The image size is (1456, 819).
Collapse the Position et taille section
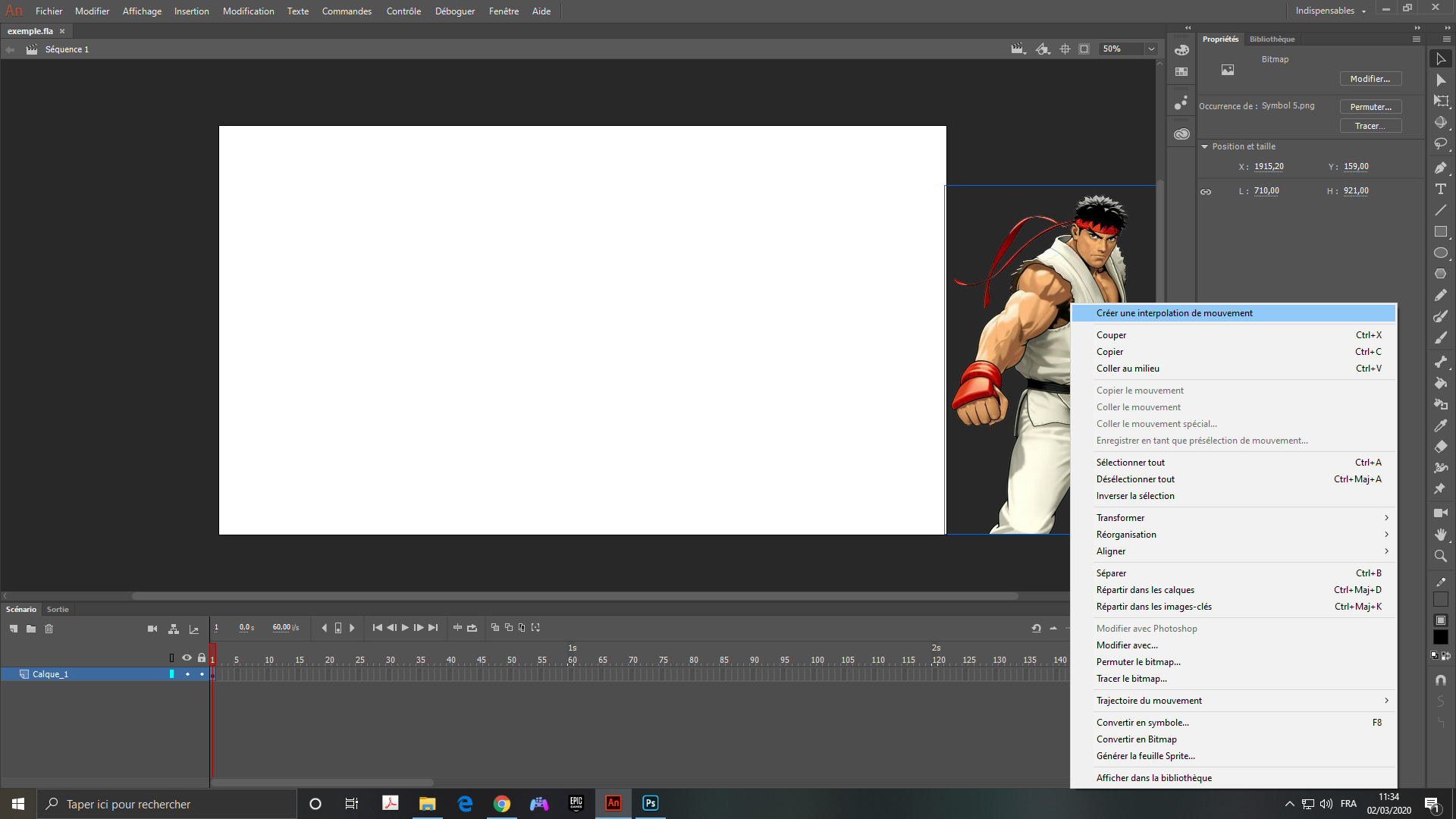click(x=1204, y=146)
